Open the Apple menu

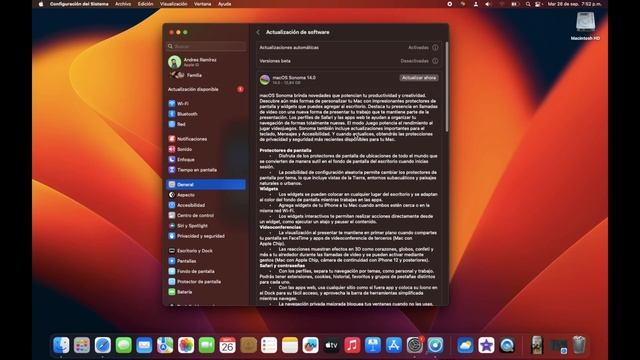pos(41,4)
